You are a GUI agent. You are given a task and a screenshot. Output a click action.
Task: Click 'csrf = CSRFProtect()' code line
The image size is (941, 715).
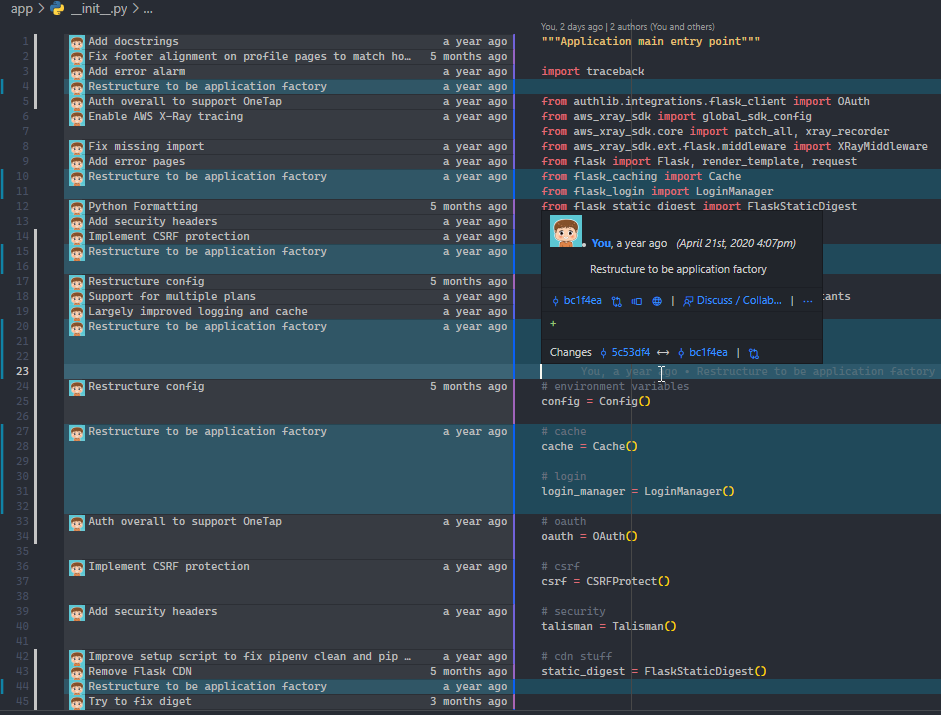[606, 582]
